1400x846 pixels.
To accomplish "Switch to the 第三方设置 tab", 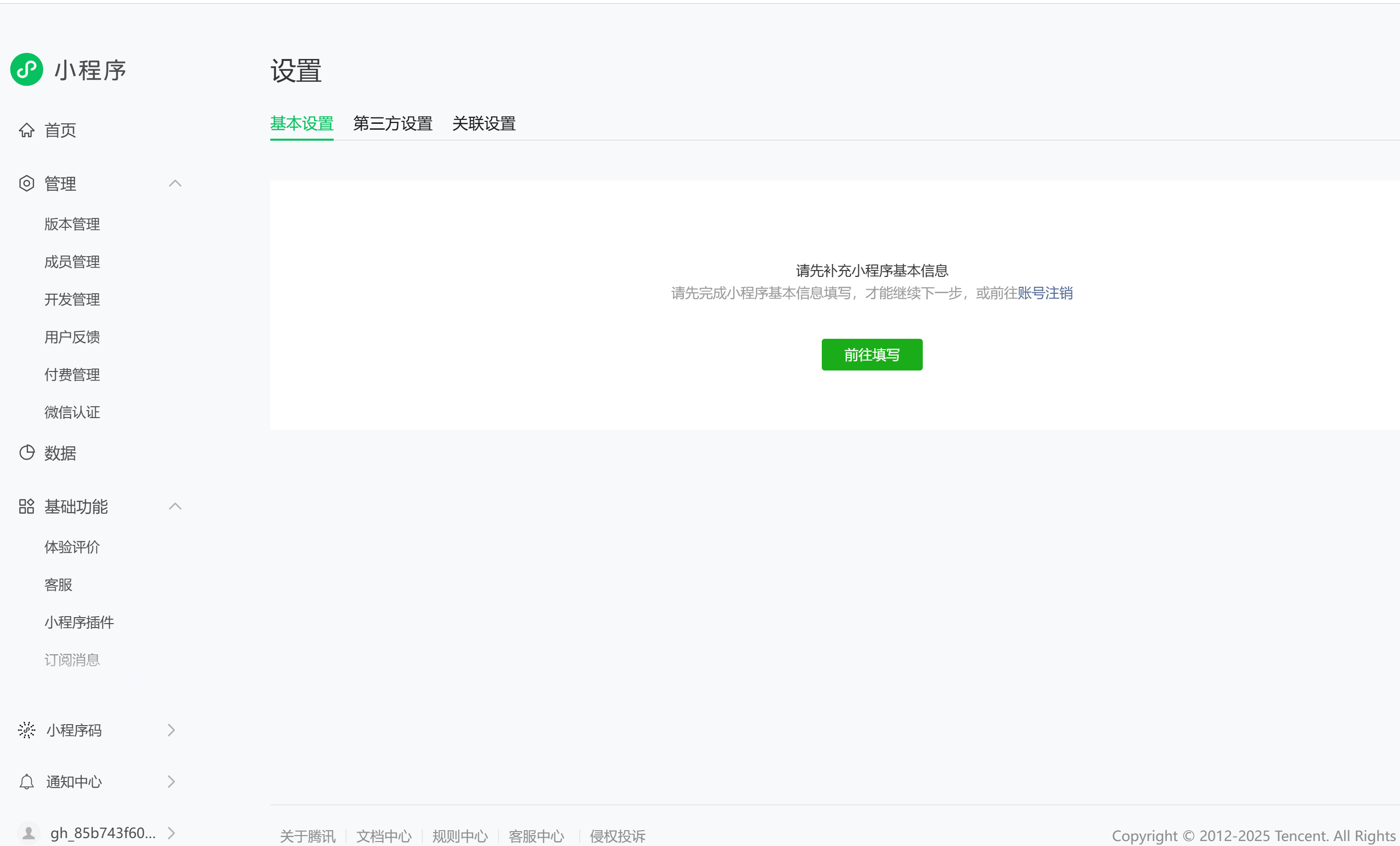I will [x=393, y=123].
